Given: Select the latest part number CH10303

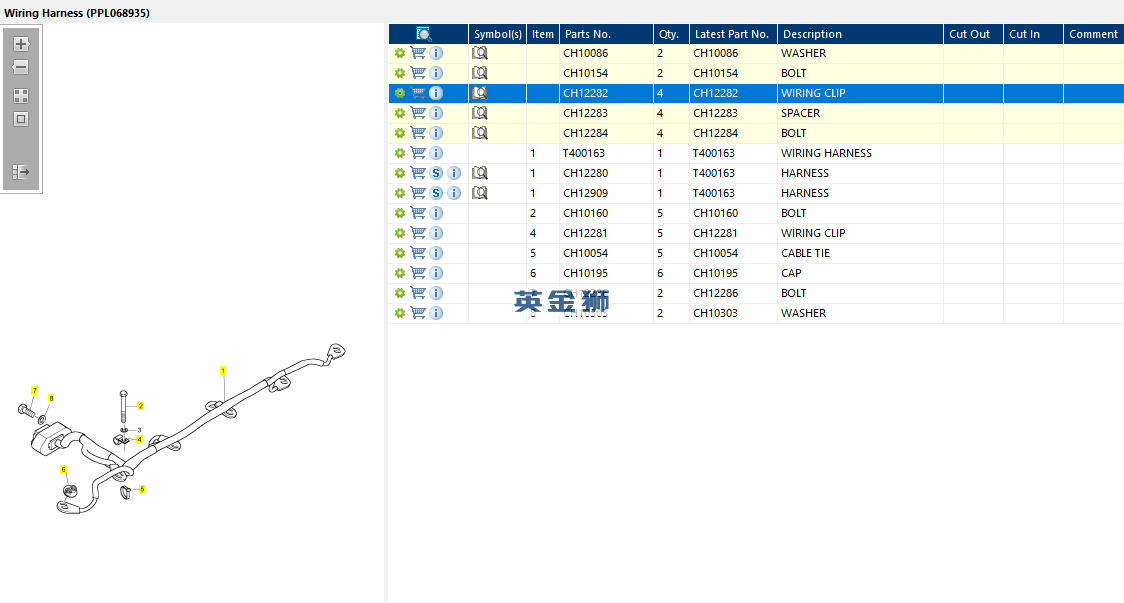Looking at the screenshot, I should tap(715, 314).
